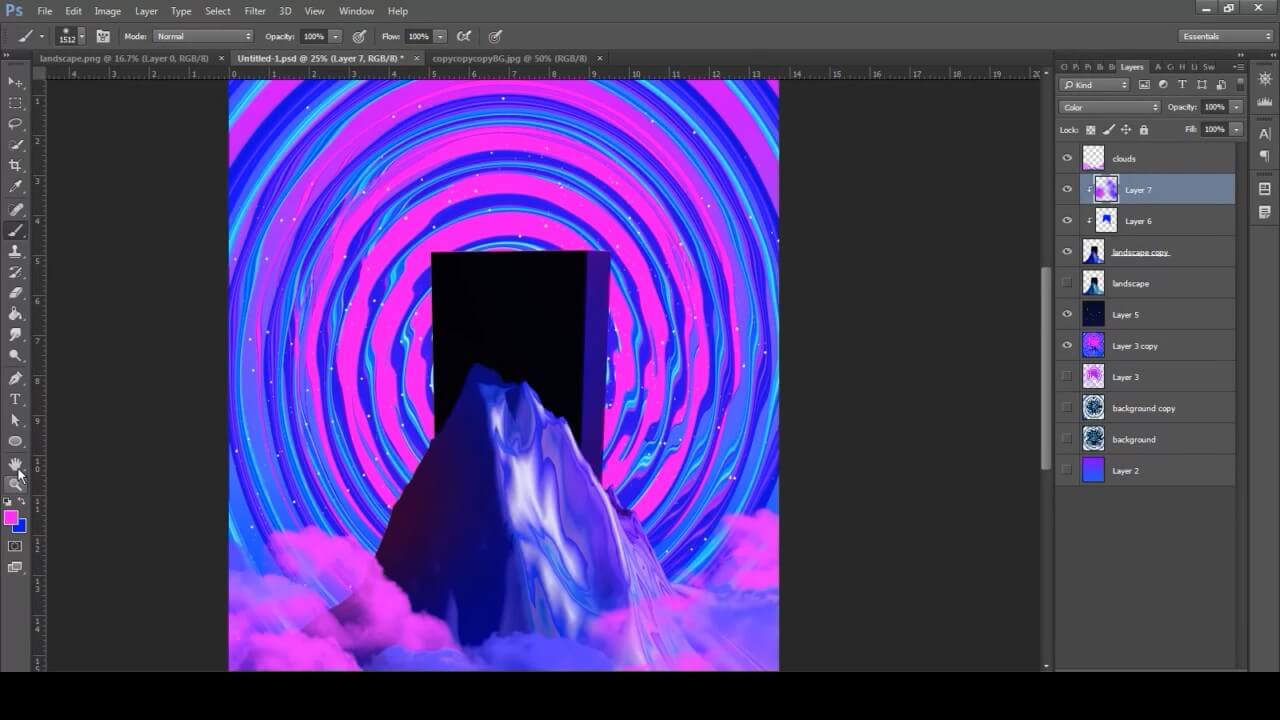Show the hidden landscape layer
This screenshot has width=1280, height=720.
1067,283
